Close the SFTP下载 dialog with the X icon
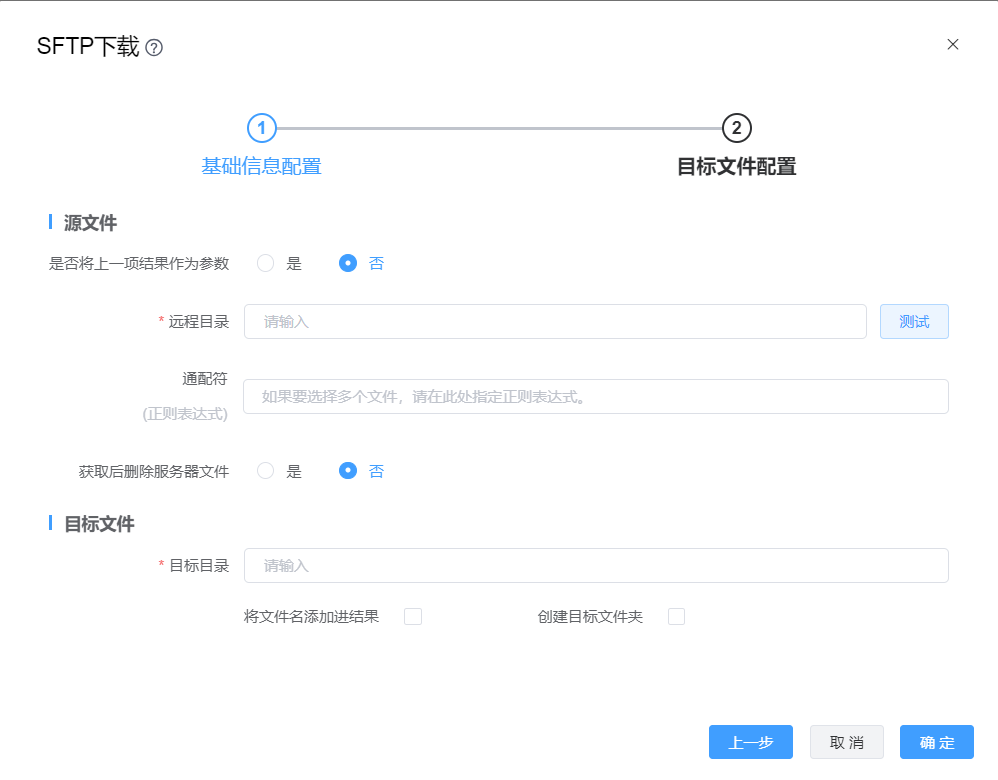The height and width of the screenshot is (780, 998). pyautogui.click(x=952, y=44)
